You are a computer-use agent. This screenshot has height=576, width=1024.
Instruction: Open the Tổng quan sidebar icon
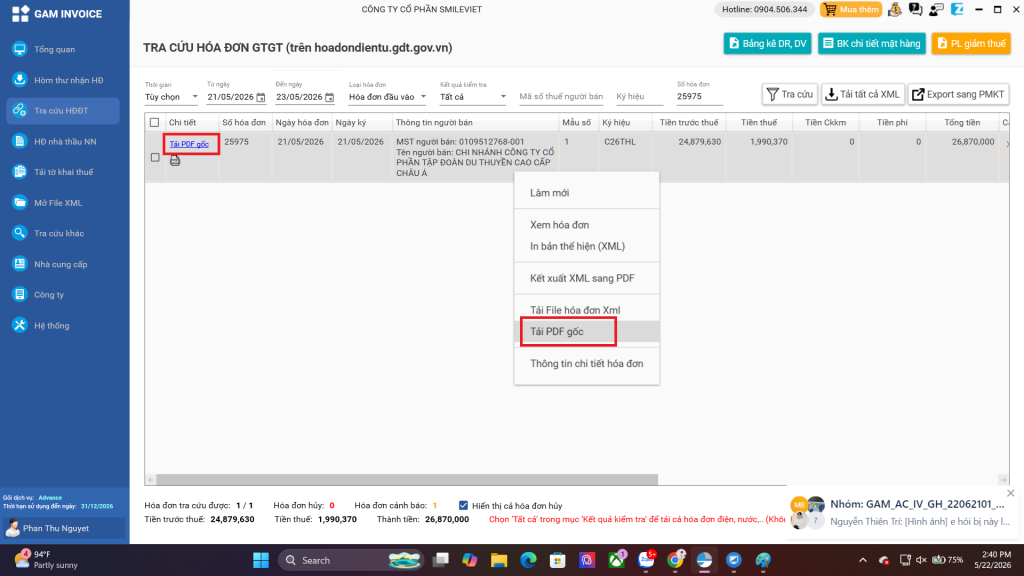pos(20,49)
